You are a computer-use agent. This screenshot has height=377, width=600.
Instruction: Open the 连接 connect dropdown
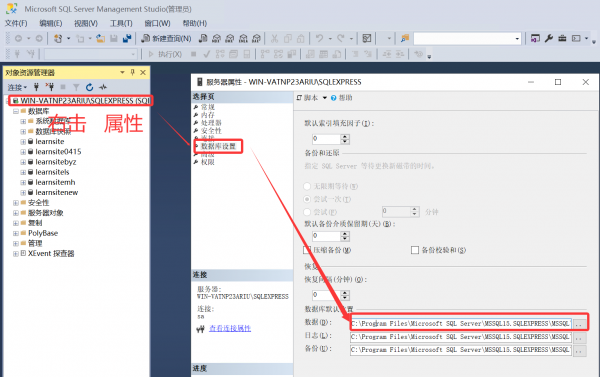pyautogui.click(x=18, y=87)
